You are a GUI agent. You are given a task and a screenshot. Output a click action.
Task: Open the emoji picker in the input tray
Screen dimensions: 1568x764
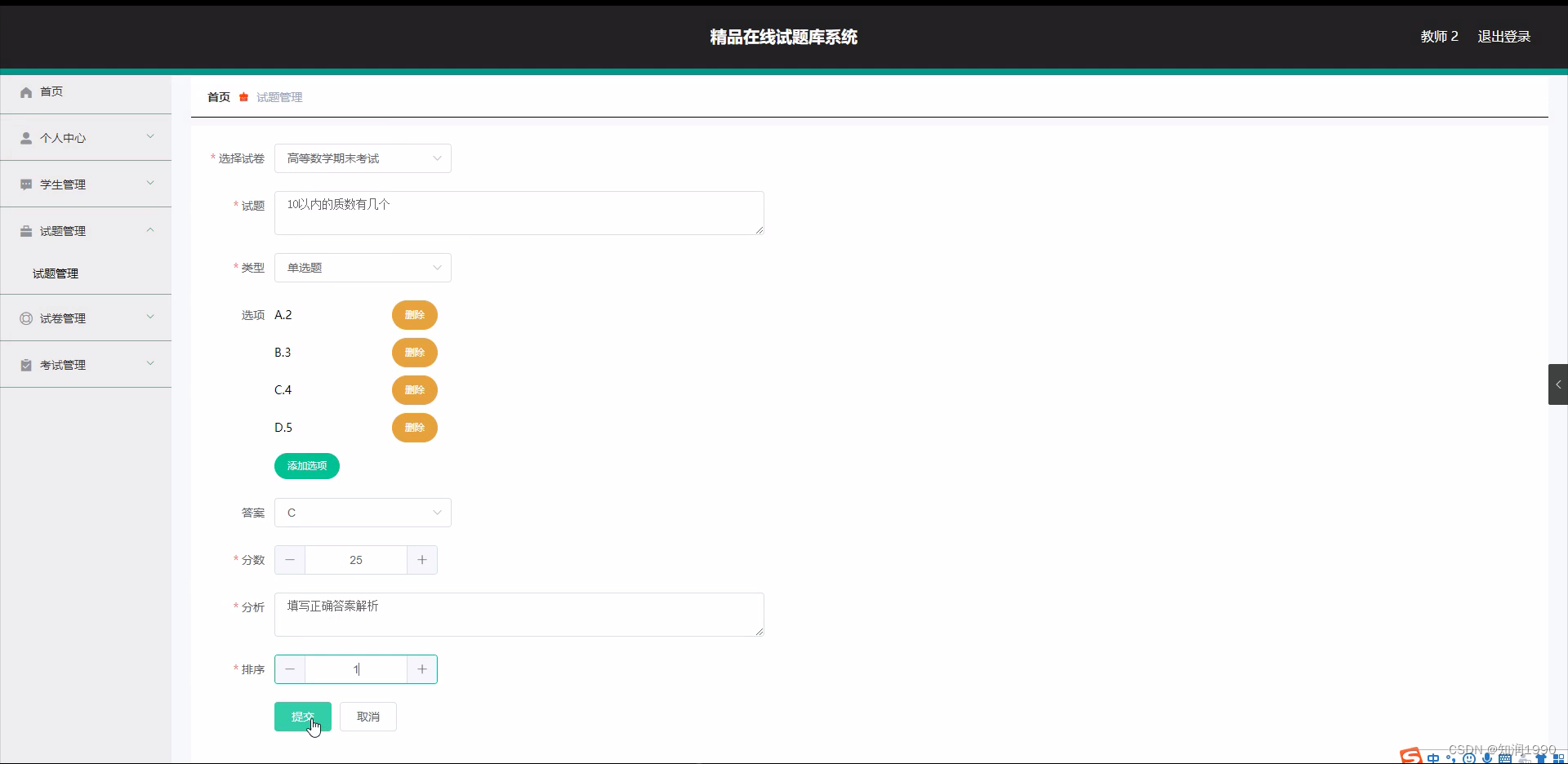coord(1470,757)
